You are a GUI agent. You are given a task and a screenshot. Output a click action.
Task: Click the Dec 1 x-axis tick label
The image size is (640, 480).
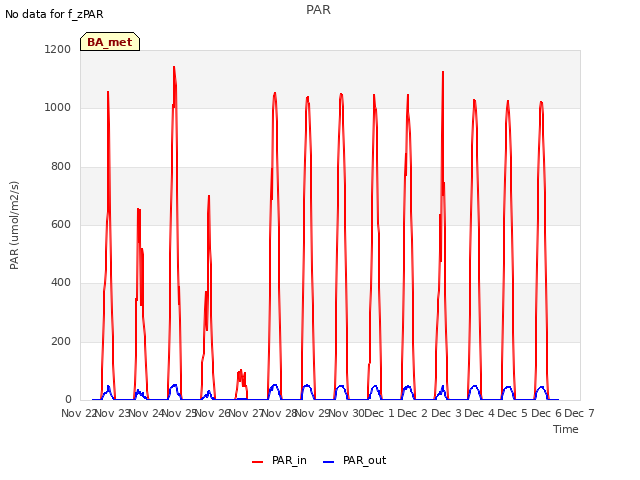coord(379,413)
